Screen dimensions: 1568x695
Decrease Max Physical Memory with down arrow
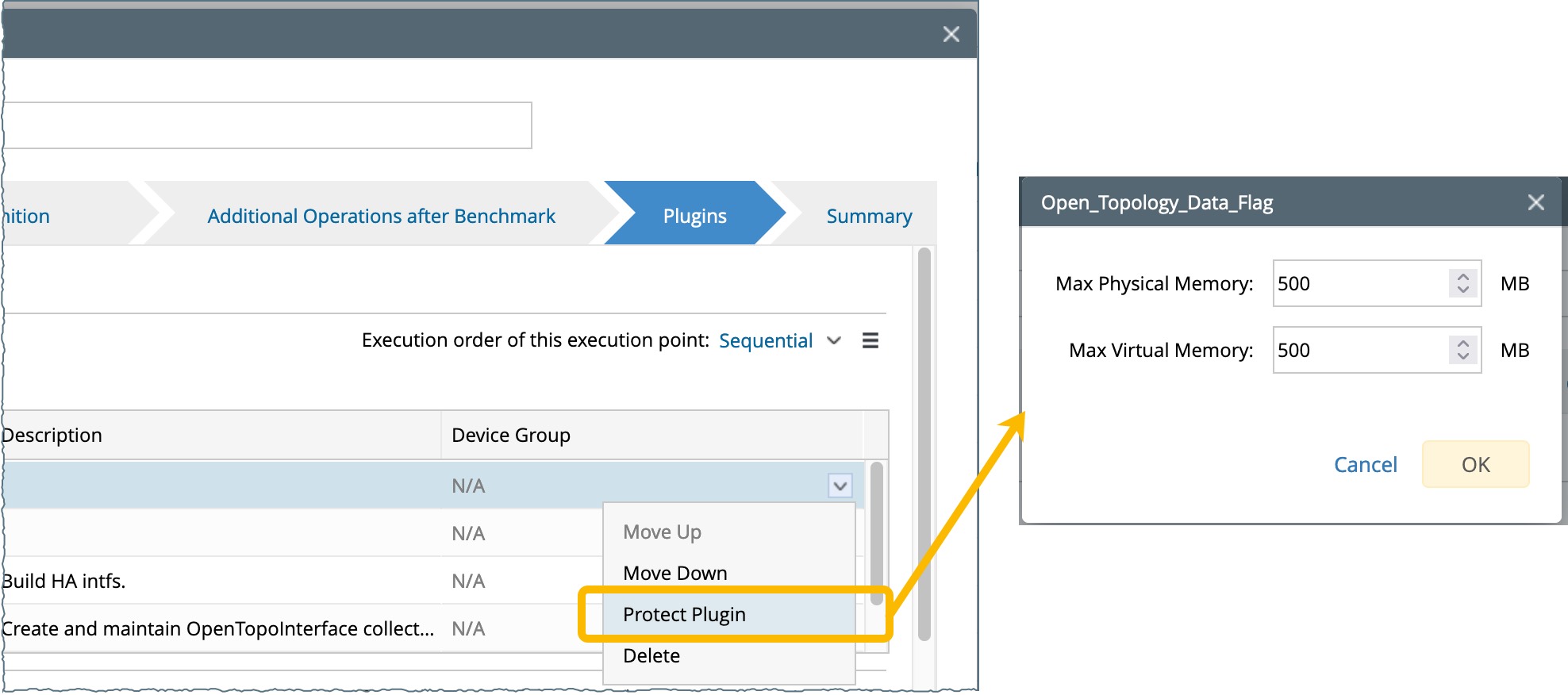point(1463,290)
